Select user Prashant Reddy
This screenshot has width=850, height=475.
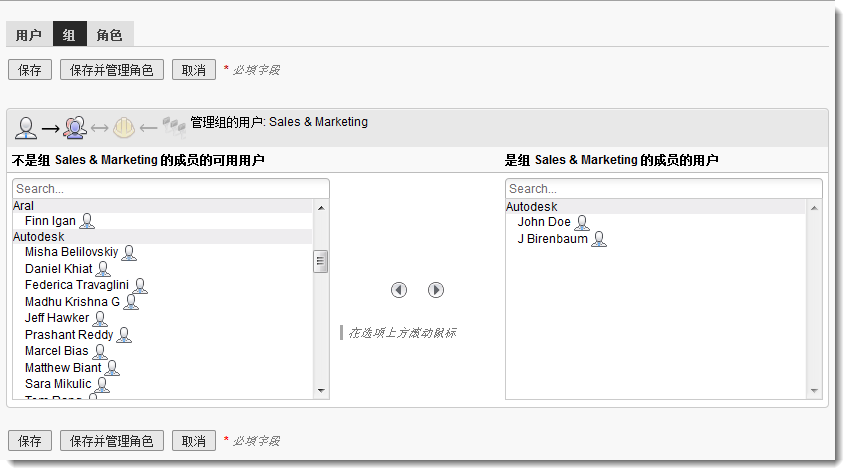coord(69,335)
